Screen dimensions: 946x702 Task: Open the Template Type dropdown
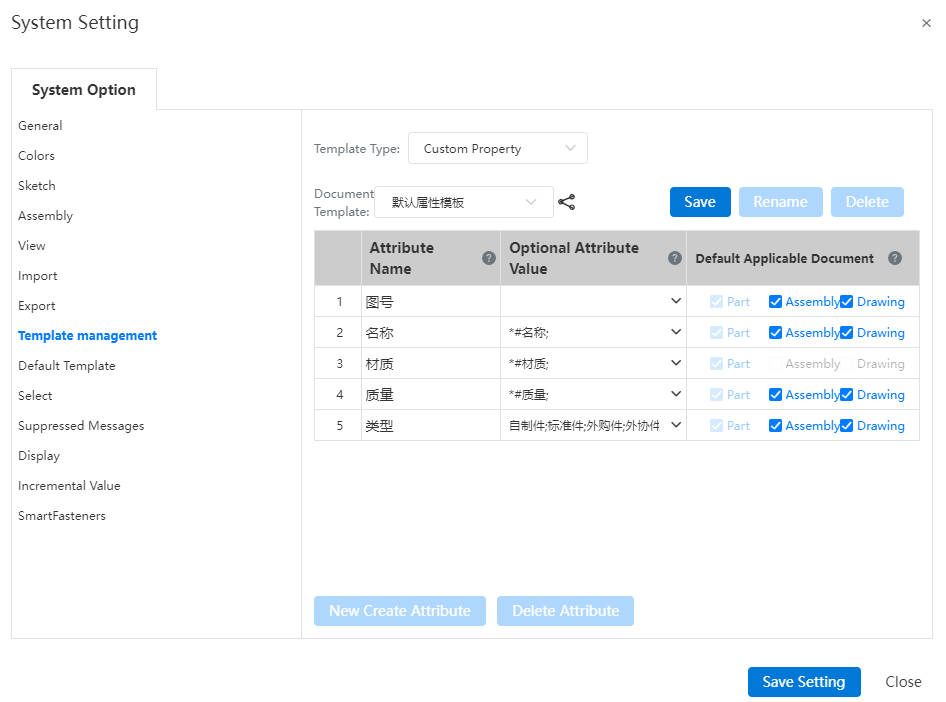pyautogui.click(x=498, y=148)
